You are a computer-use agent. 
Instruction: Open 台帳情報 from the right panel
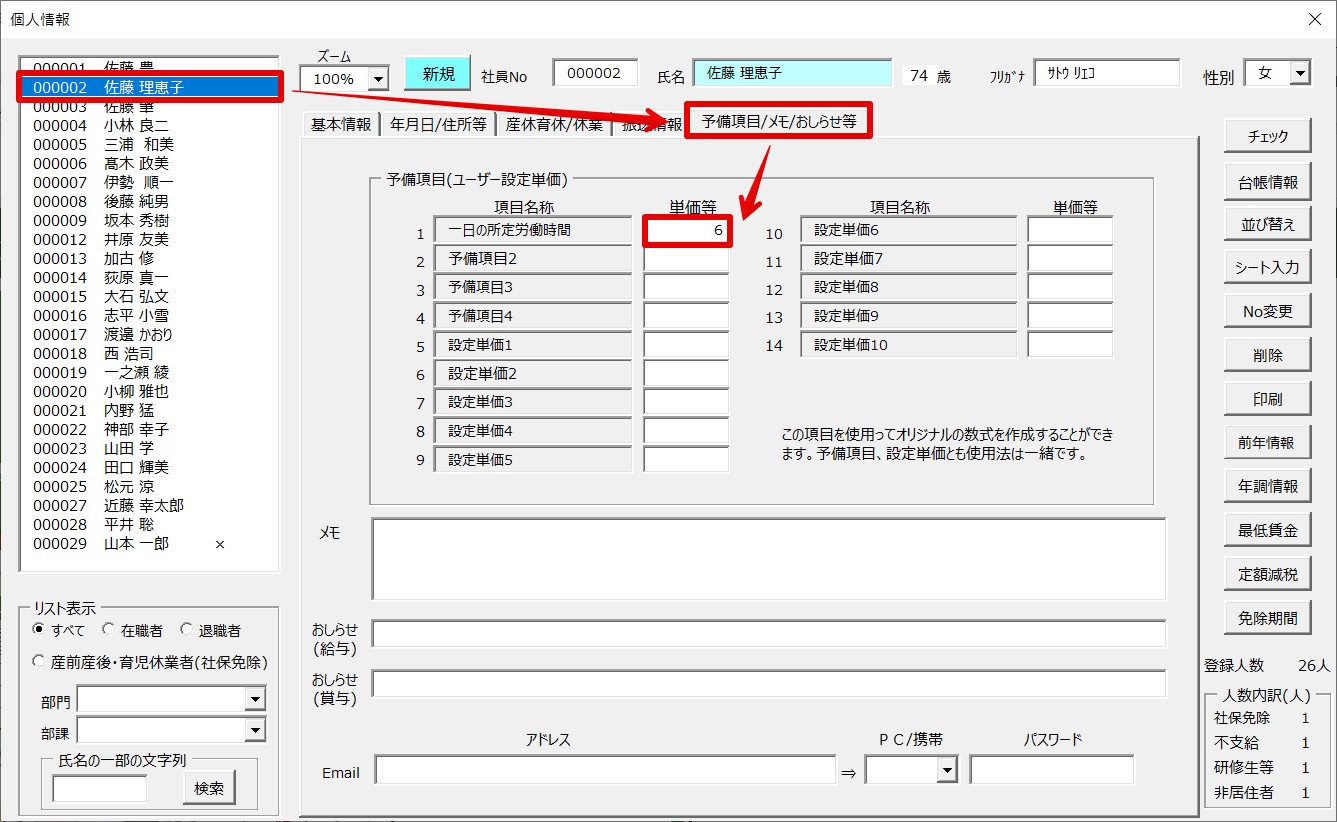(1267, 182)
